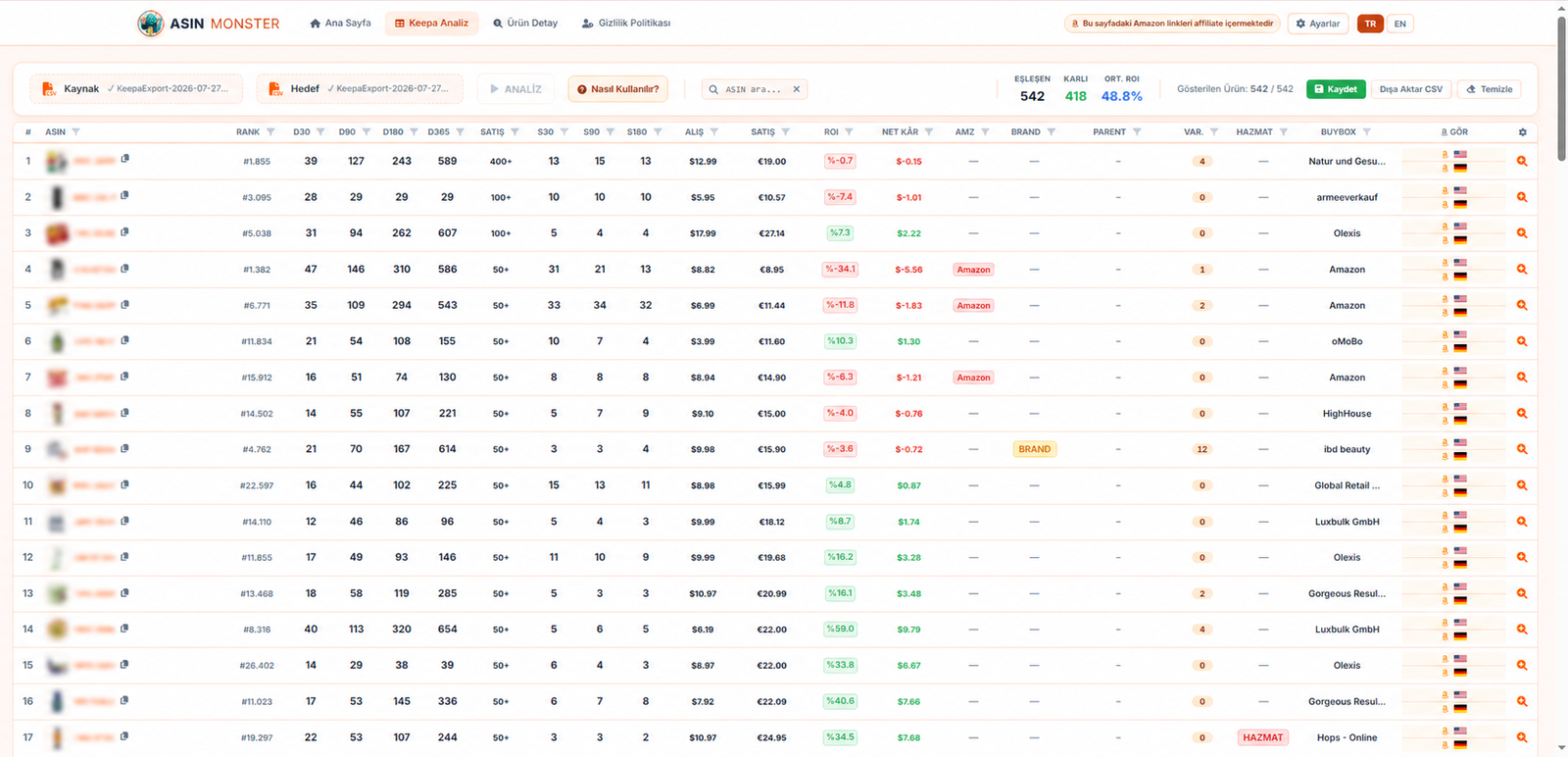Image resolution: width=1568 pixels, height=757 pixels.
Task: Filter by the HAZMAT column funnel icon
Action: coord(1283,131)
